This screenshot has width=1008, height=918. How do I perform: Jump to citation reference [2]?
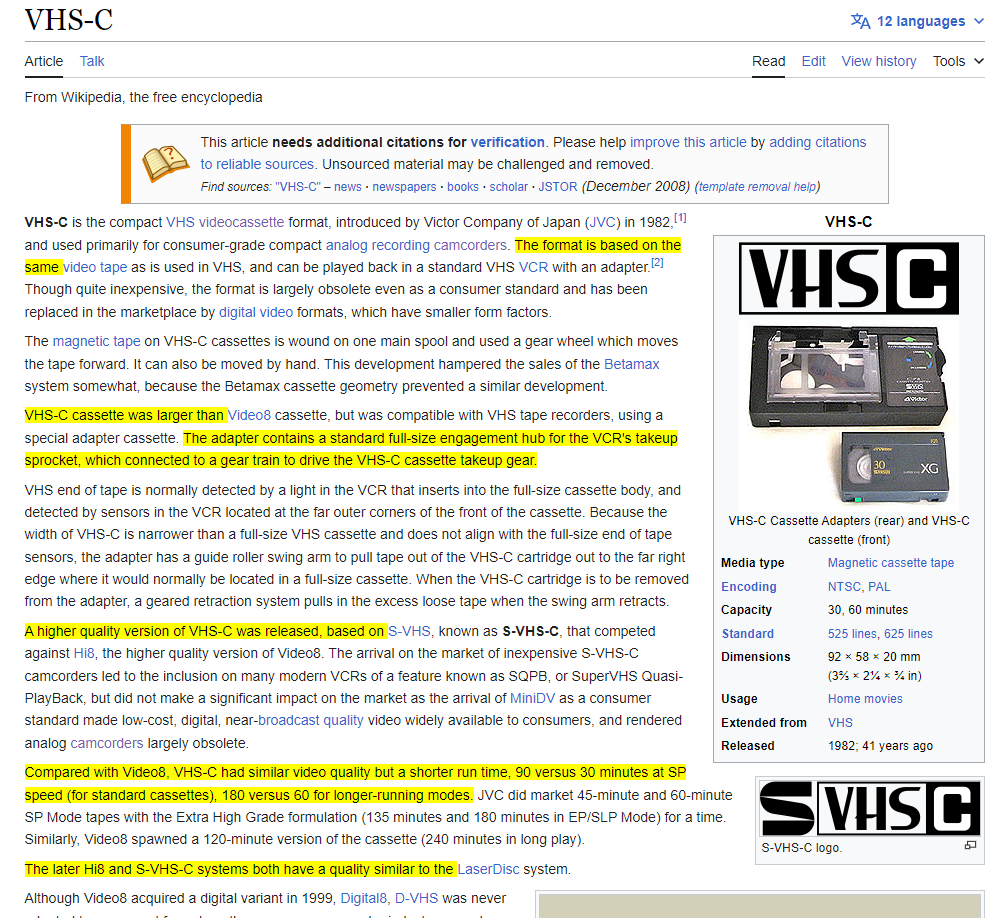point(657,262)
